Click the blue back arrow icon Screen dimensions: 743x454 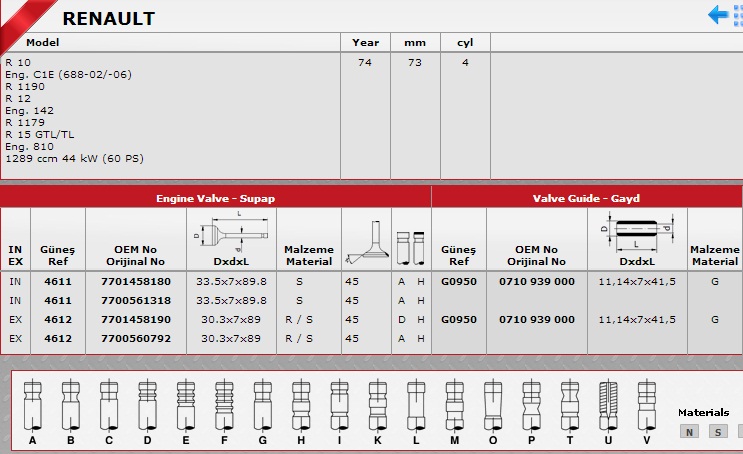pyautogui.click(x=718, y=15)
